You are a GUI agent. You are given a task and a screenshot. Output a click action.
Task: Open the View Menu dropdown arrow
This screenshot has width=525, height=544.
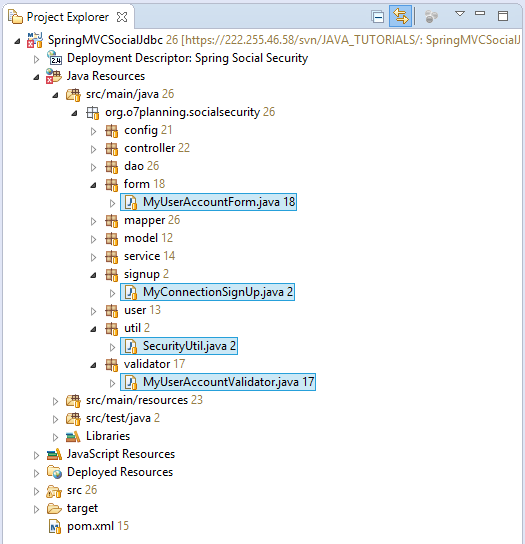pyautogui.click(x=460, y=14)
